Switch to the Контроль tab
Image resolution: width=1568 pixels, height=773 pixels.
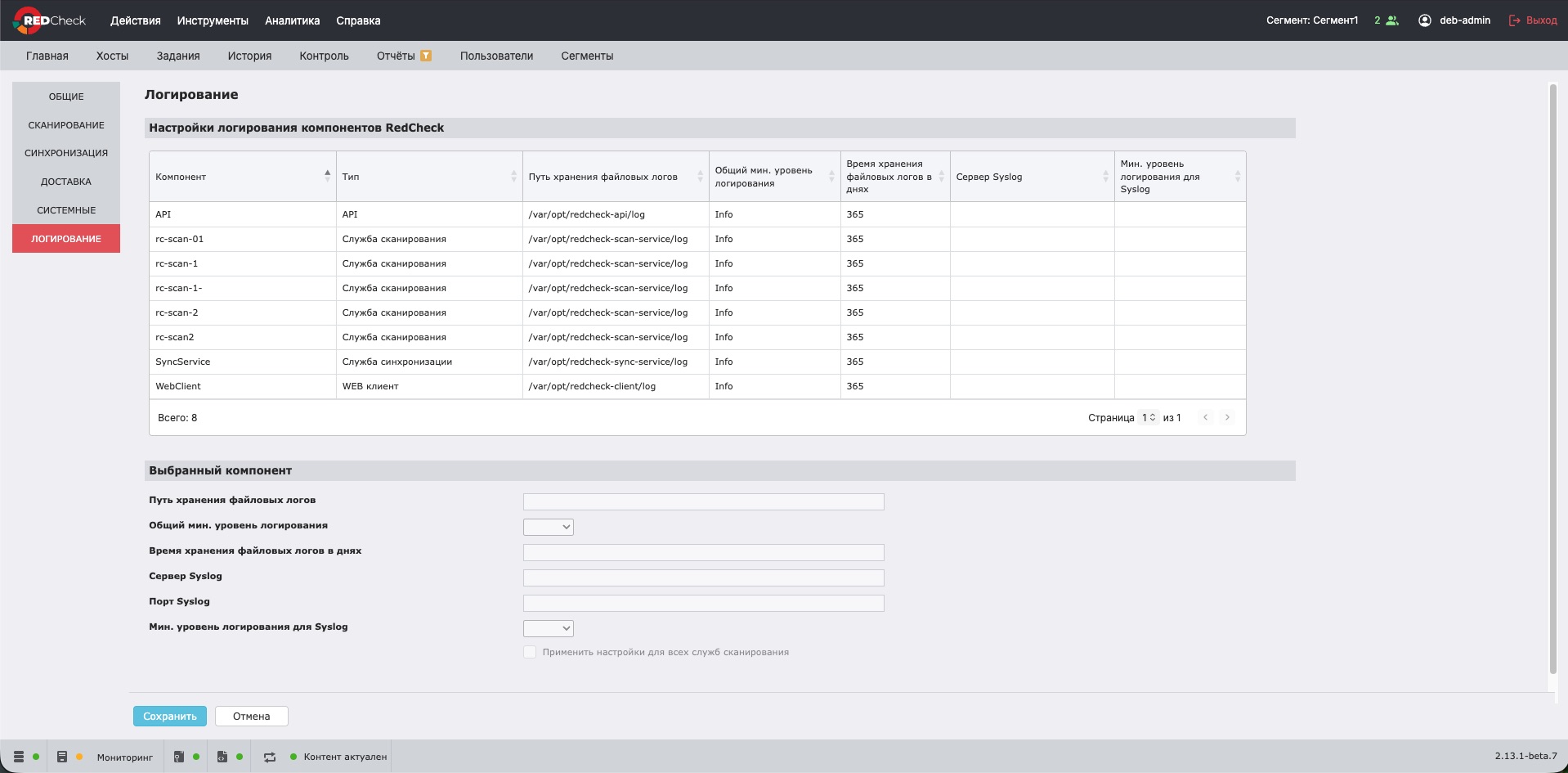coord(324,56)
